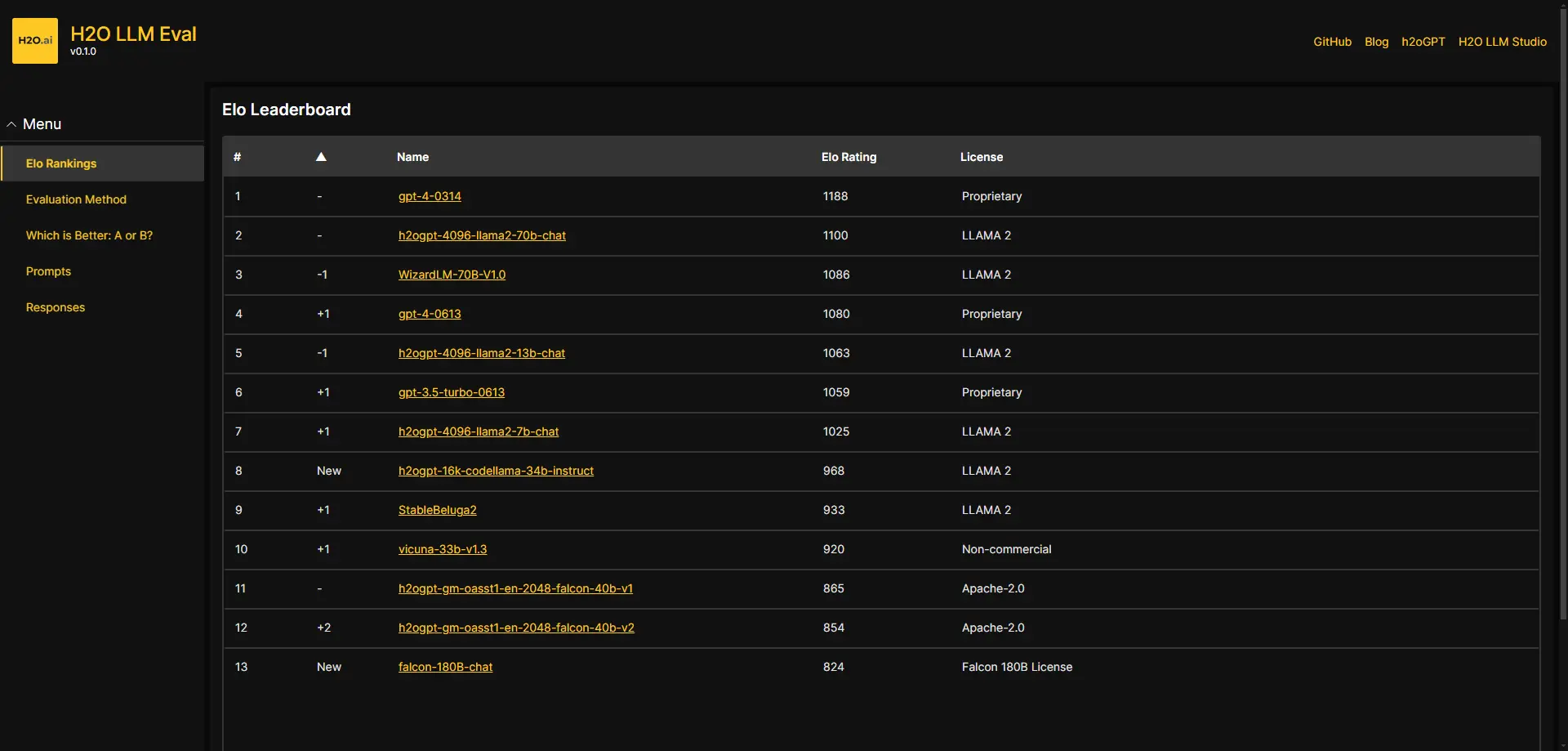
Task: Sort by the Elo Rating column header
Action: 849,157
